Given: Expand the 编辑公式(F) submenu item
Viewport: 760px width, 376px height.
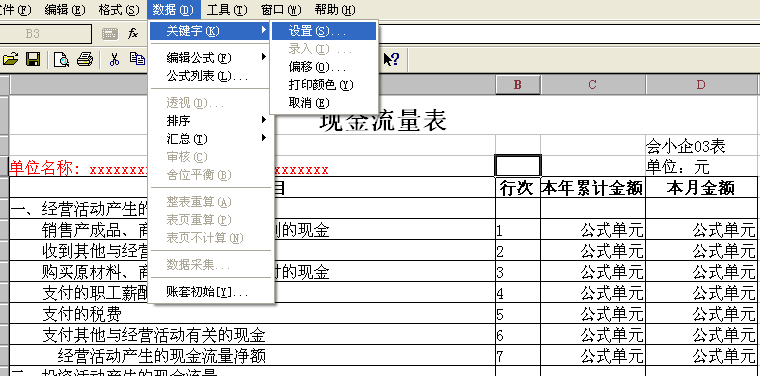Looking at the screenshot, I should point(210,58).
